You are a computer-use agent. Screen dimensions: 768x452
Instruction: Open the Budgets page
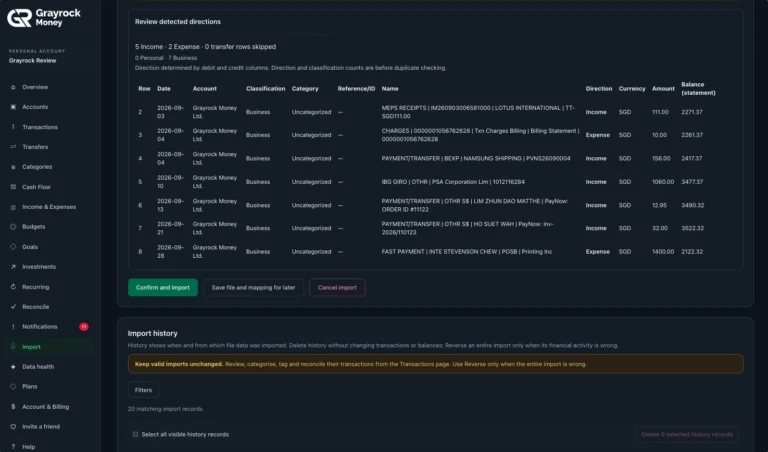[x=33, y=227]
